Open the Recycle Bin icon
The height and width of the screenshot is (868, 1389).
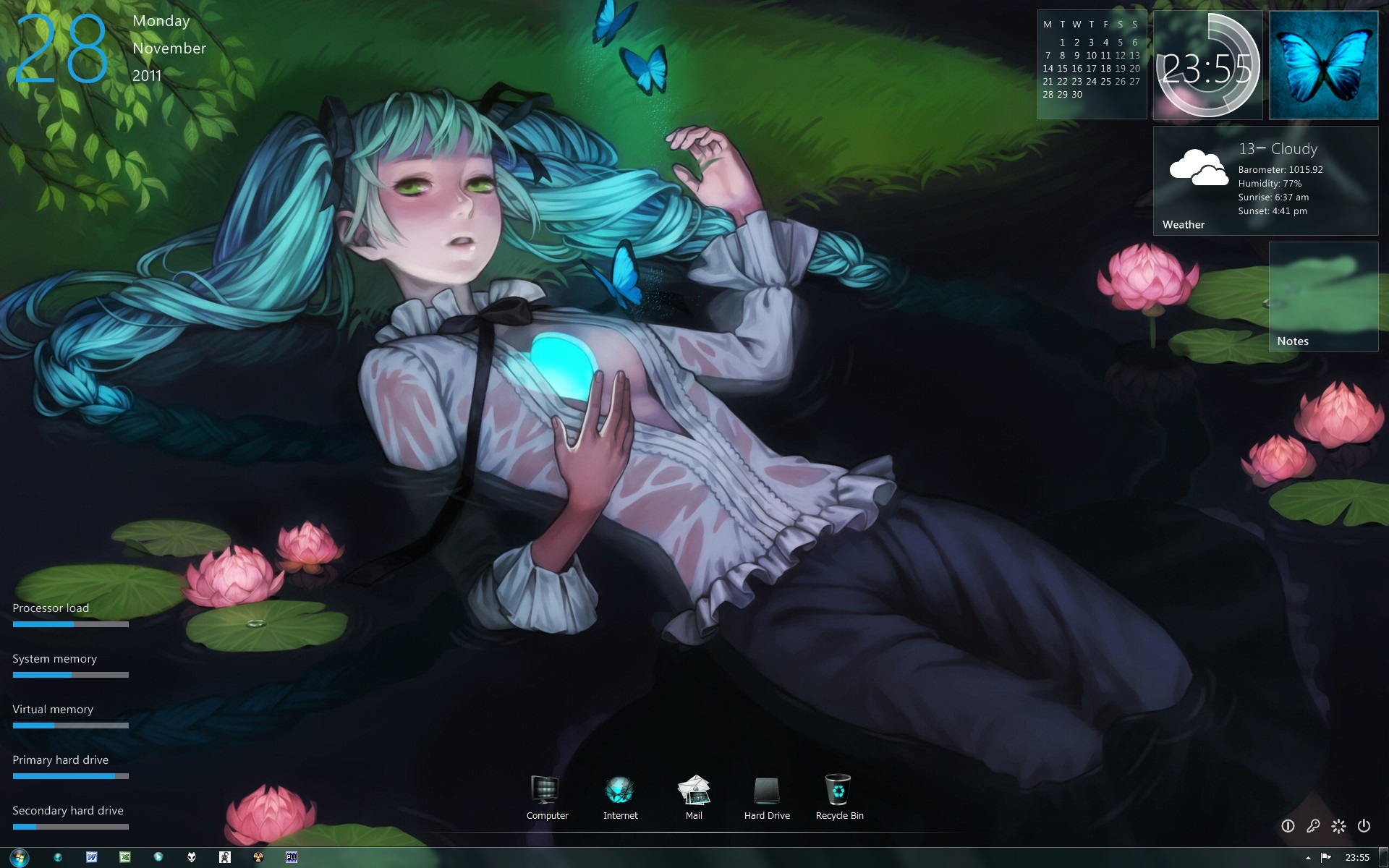pyautogui.click(x=838, y=791)
